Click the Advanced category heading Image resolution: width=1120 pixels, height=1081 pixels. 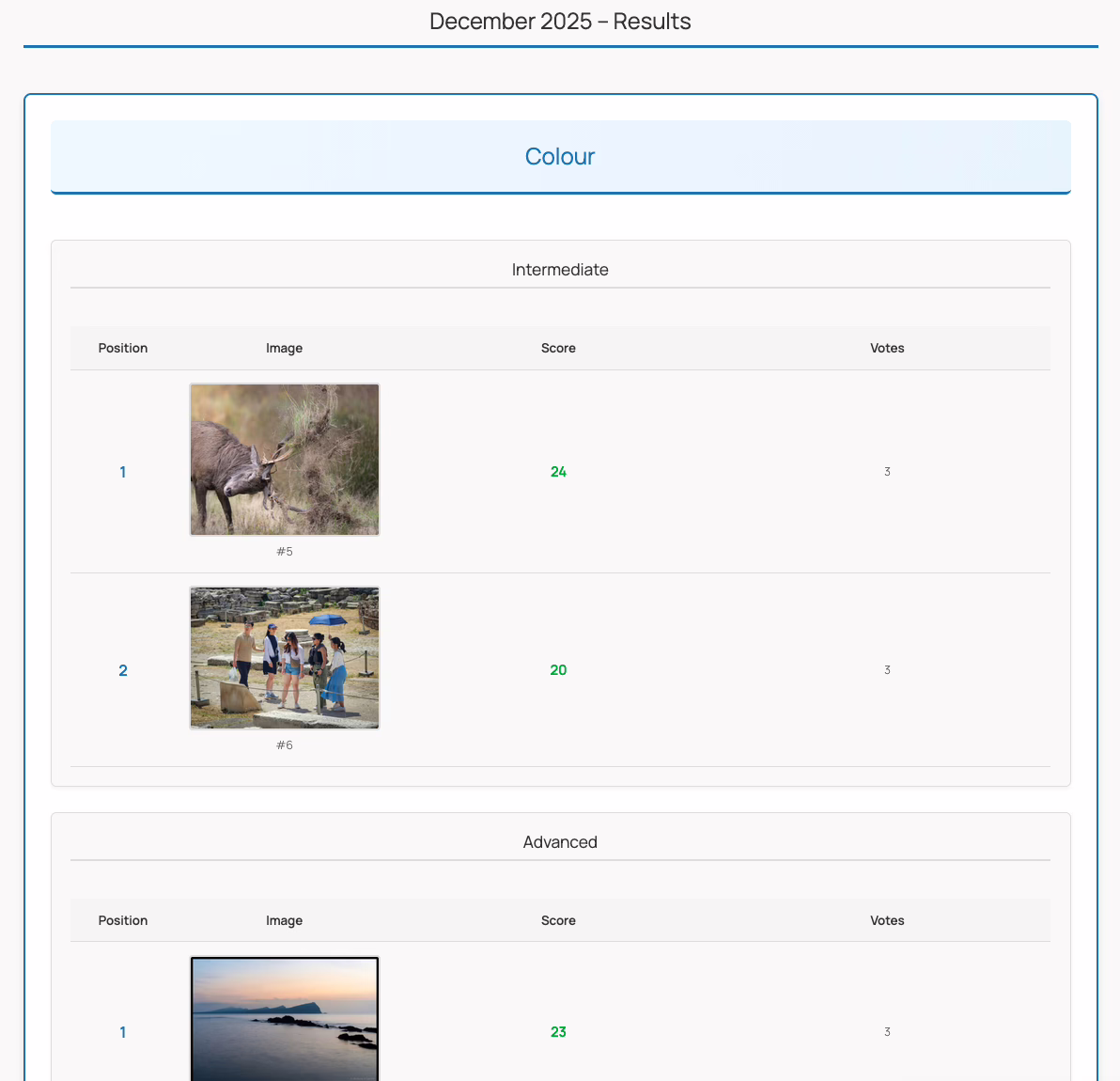tap(560, 842)
